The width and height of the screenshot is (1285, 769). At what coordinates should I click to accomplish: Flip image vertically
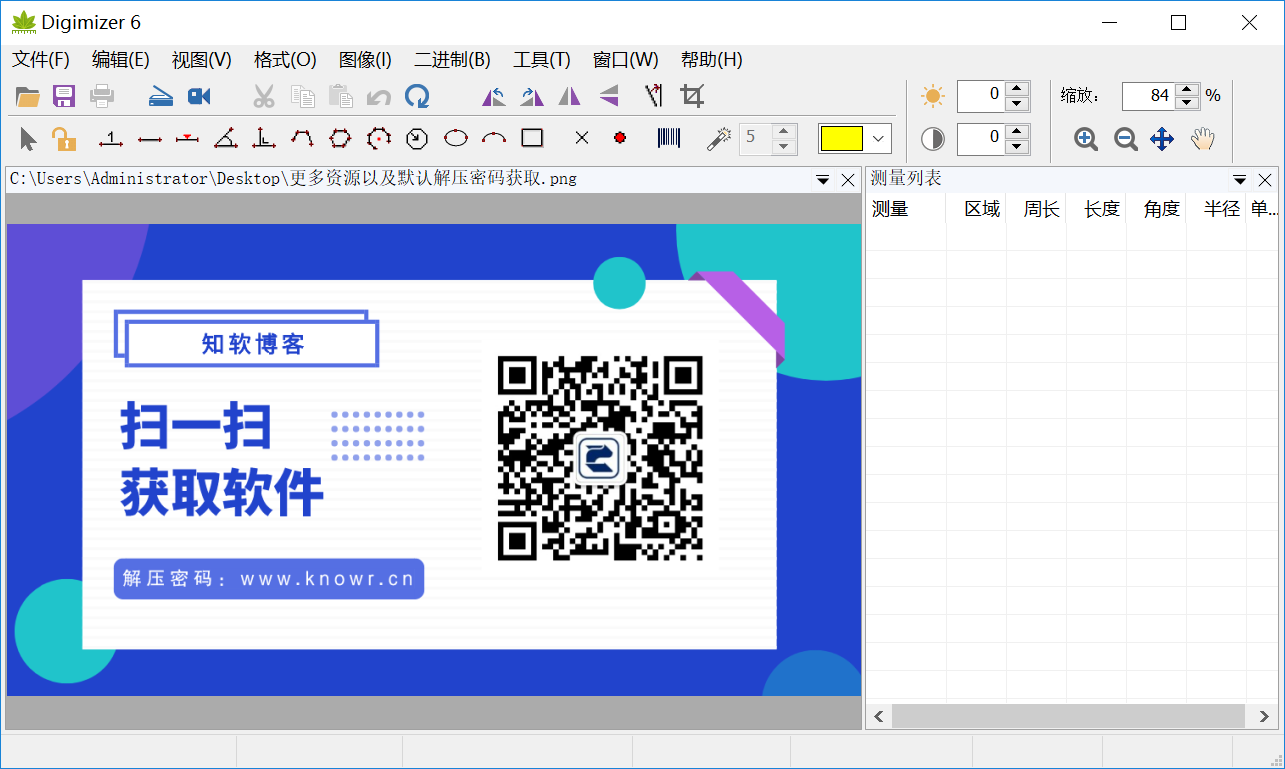609,96
